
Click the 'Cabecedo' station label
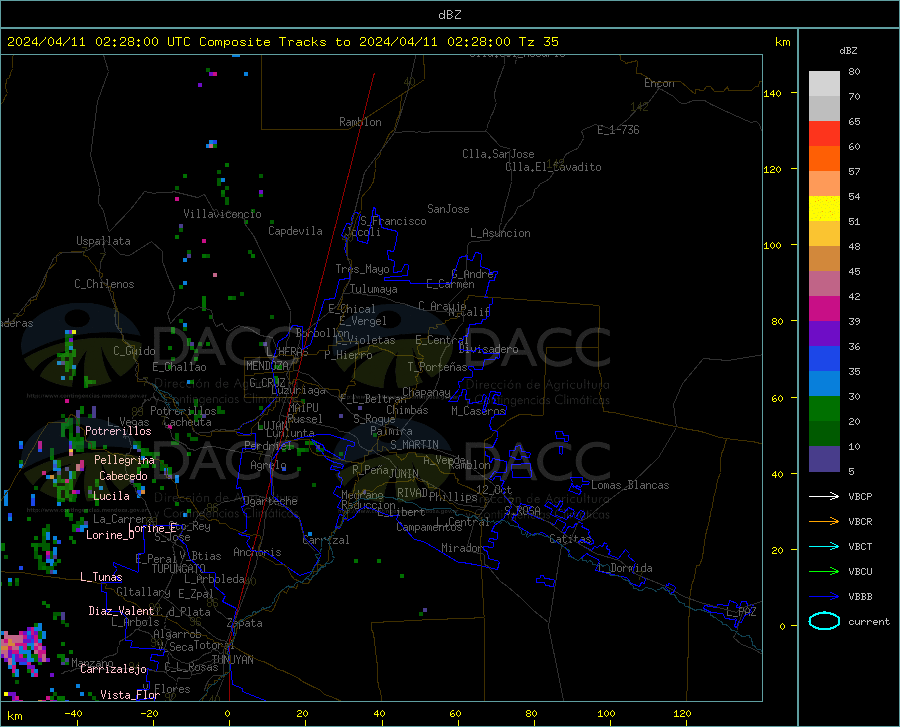pos(123,476)
